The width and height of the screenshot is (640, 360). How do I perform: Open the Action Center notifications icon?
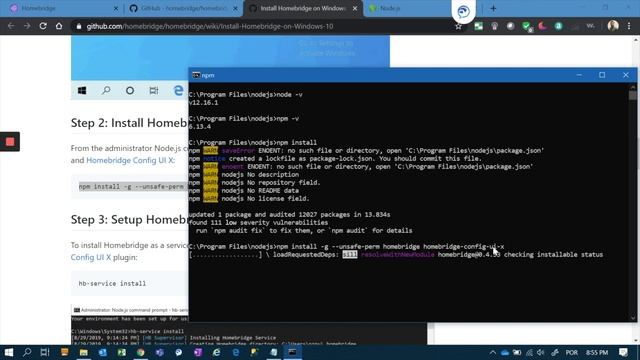(x=623, y=352)
